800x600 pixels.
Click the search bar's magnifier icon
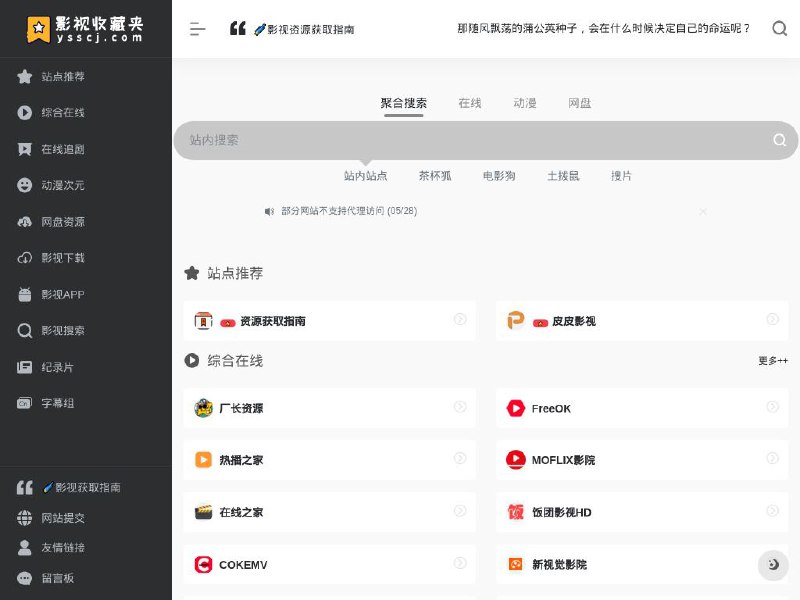click(x=779, y=140)
